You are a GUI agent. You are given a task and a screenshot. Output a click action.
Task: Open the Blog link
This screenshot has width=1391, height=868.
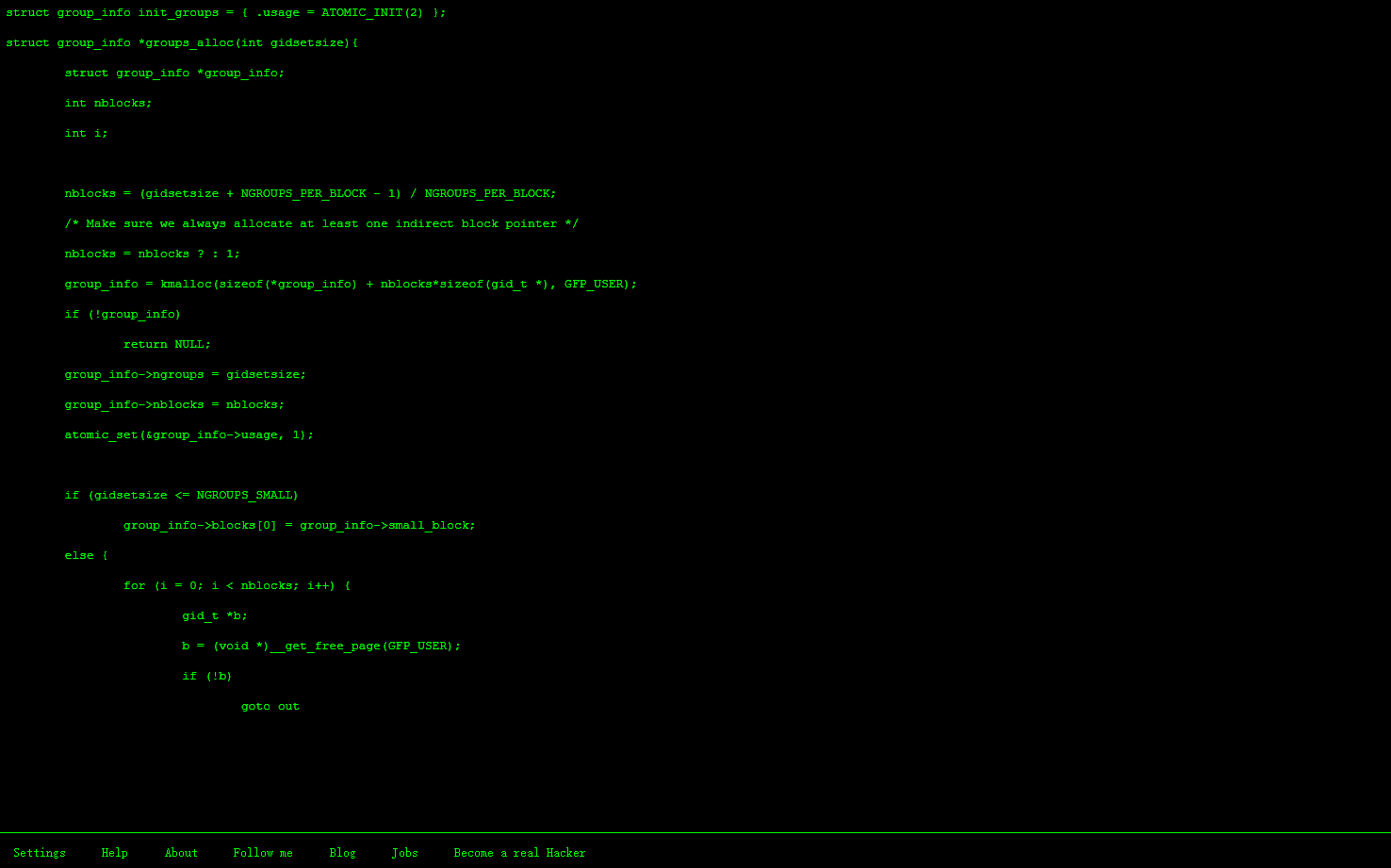(x=342, y=853)
